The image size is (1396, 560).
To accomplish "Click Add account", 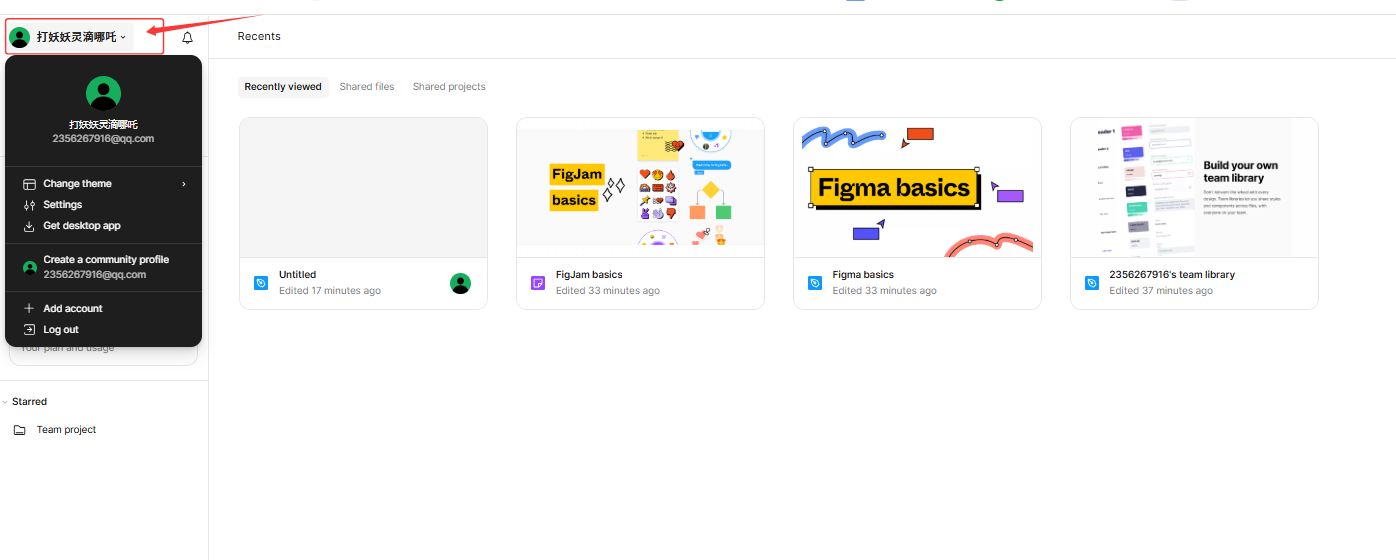I will click(x=104, y=309).
